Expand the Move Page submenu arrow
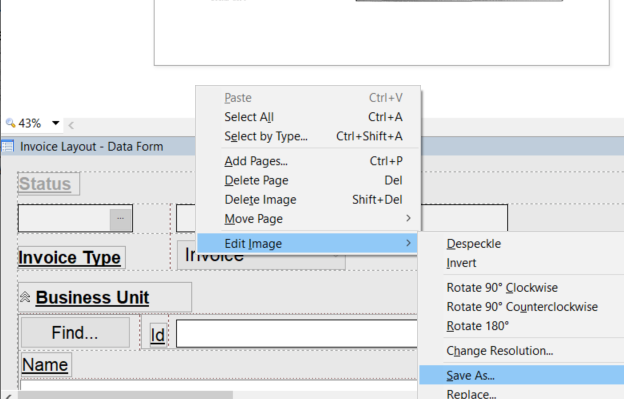Viewport: 624px width, 399px height. tap(408, 218)
